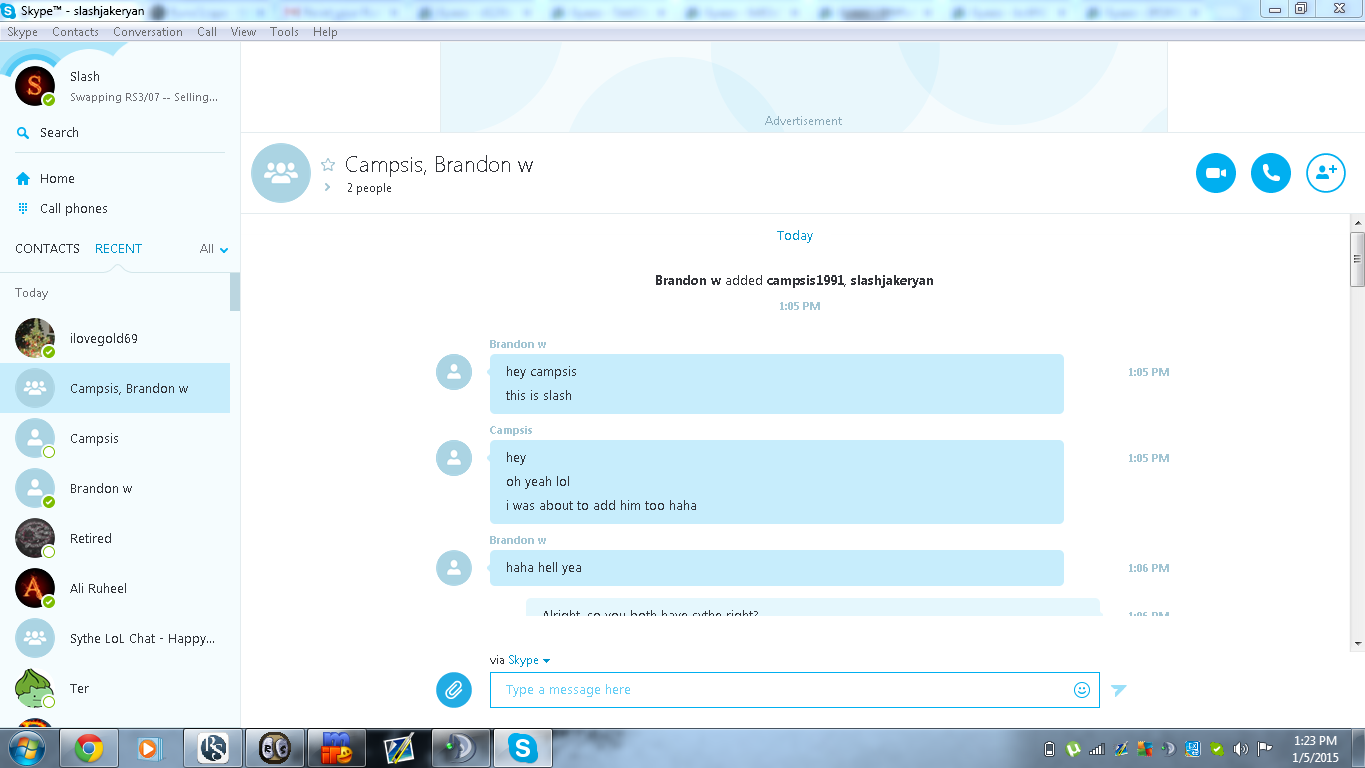The height and width of the screenshot is (768, 1365).
Task: Open the Skype taskbar button
Action: 522,748
